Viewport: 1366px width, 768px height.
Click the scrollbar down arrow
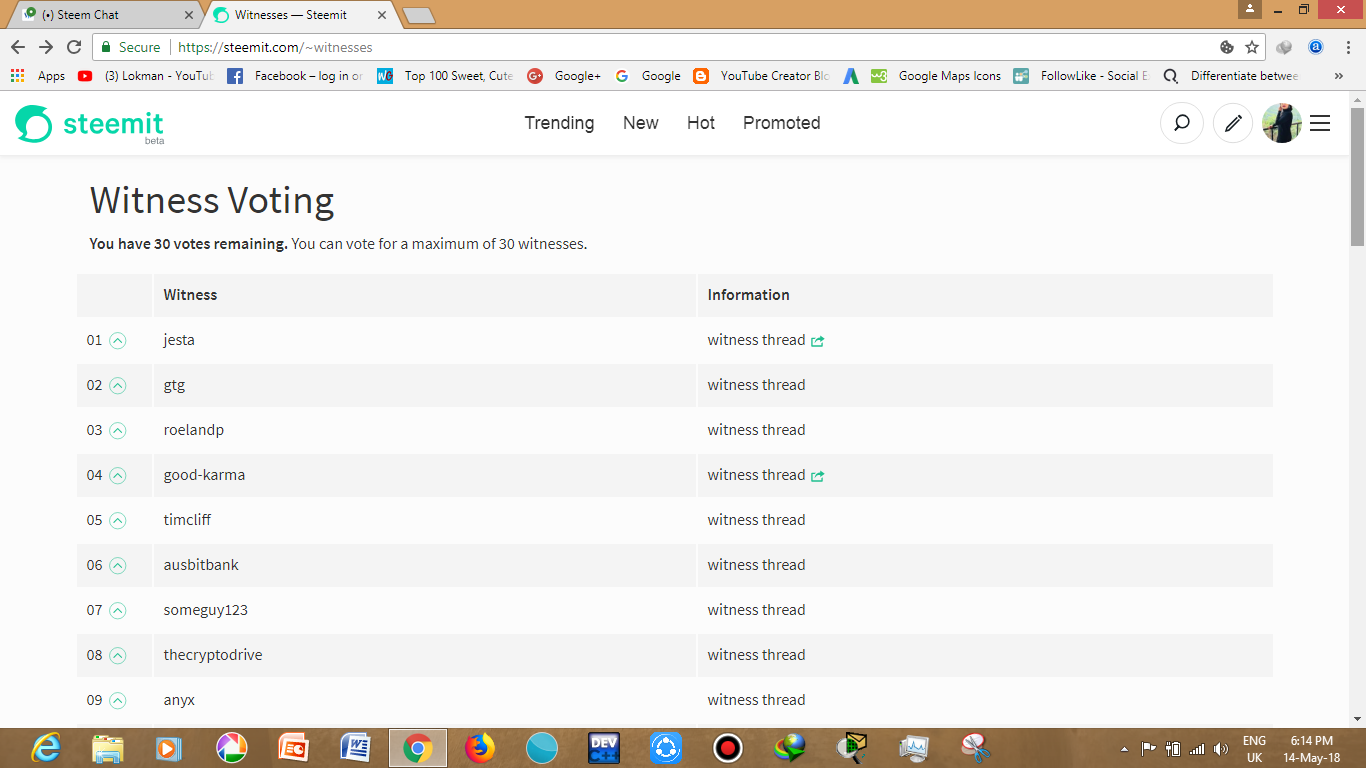[x=1357, y=719]
